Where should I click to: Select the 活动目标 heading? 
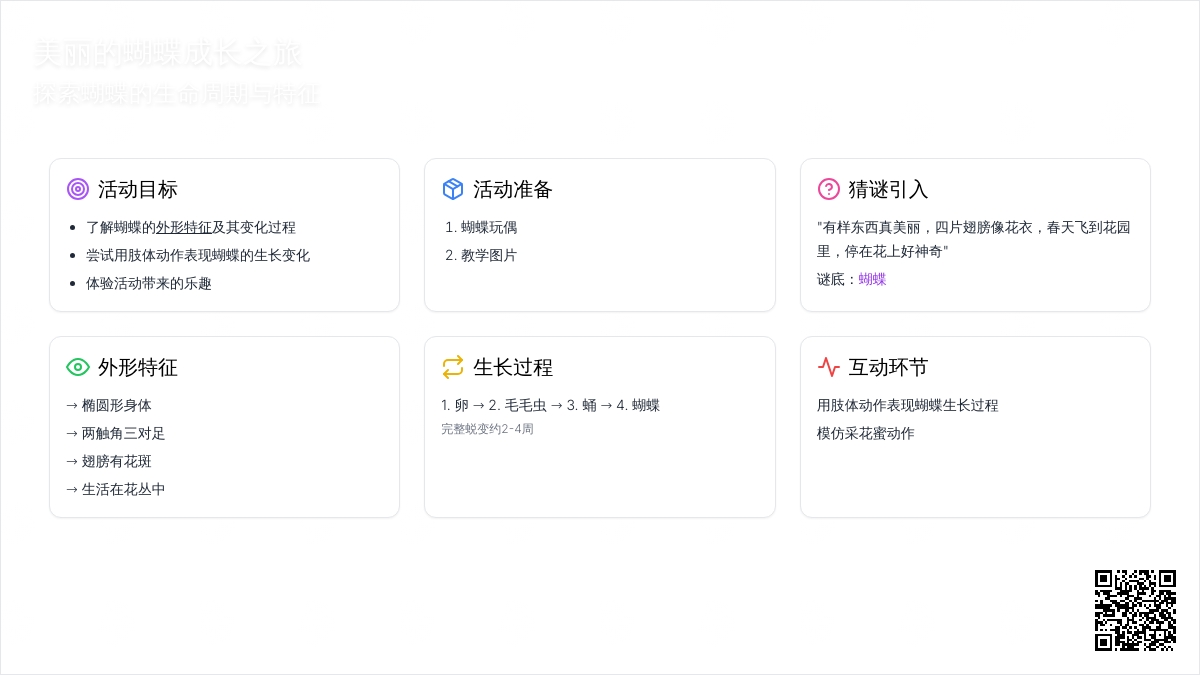(138, 189)
